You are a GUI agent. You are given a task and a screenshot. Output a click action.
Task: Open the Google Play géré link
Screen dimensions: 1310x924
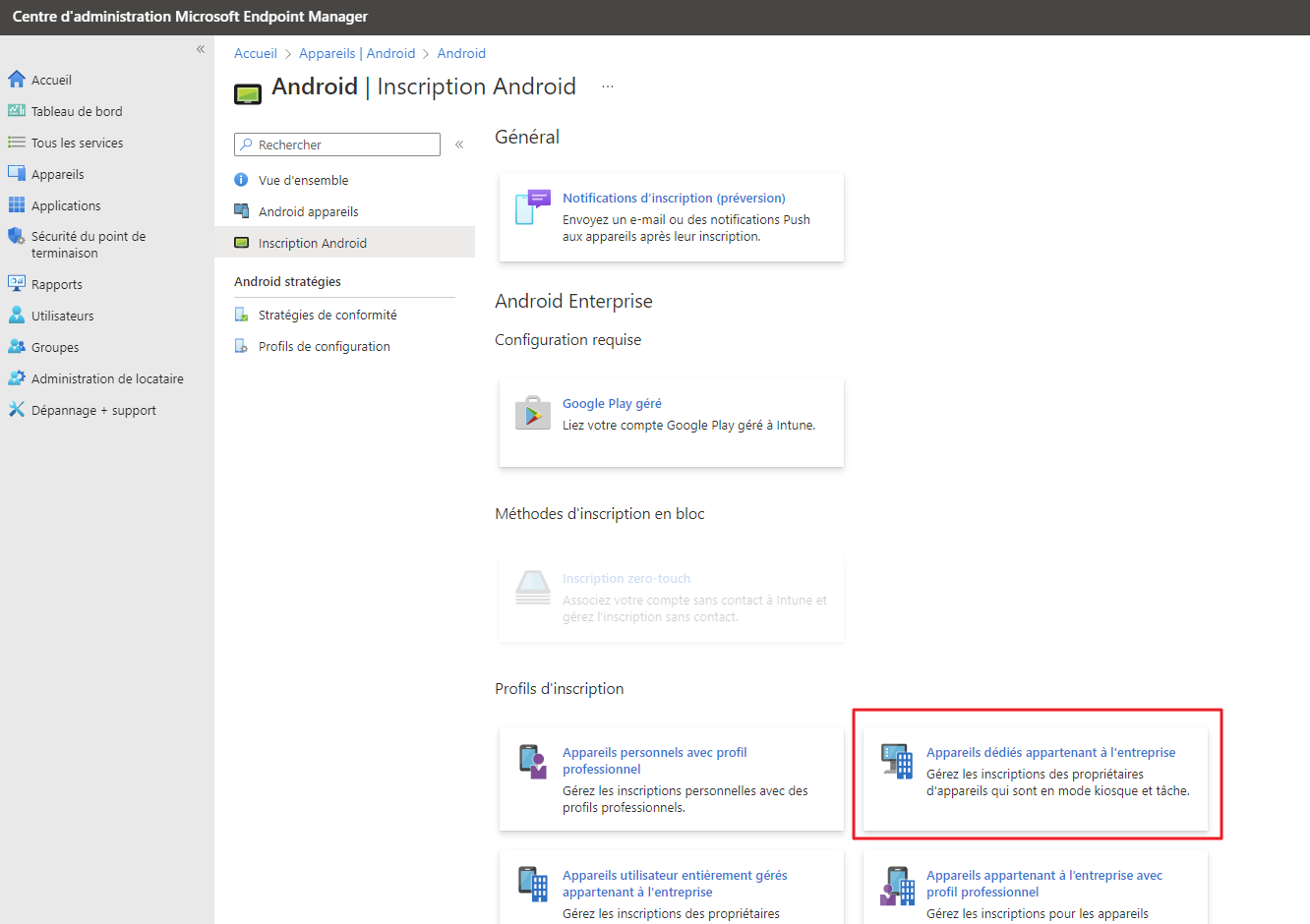point(612,403)
